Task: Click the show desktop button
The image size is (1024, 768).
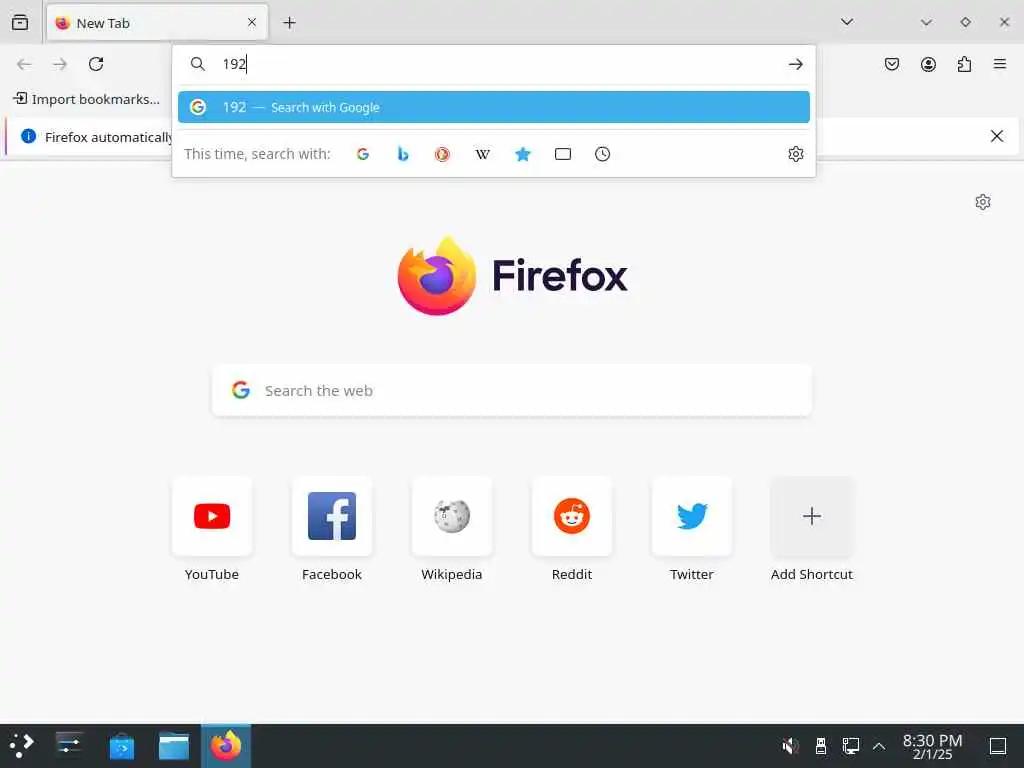Action: (x=998, y=746)
